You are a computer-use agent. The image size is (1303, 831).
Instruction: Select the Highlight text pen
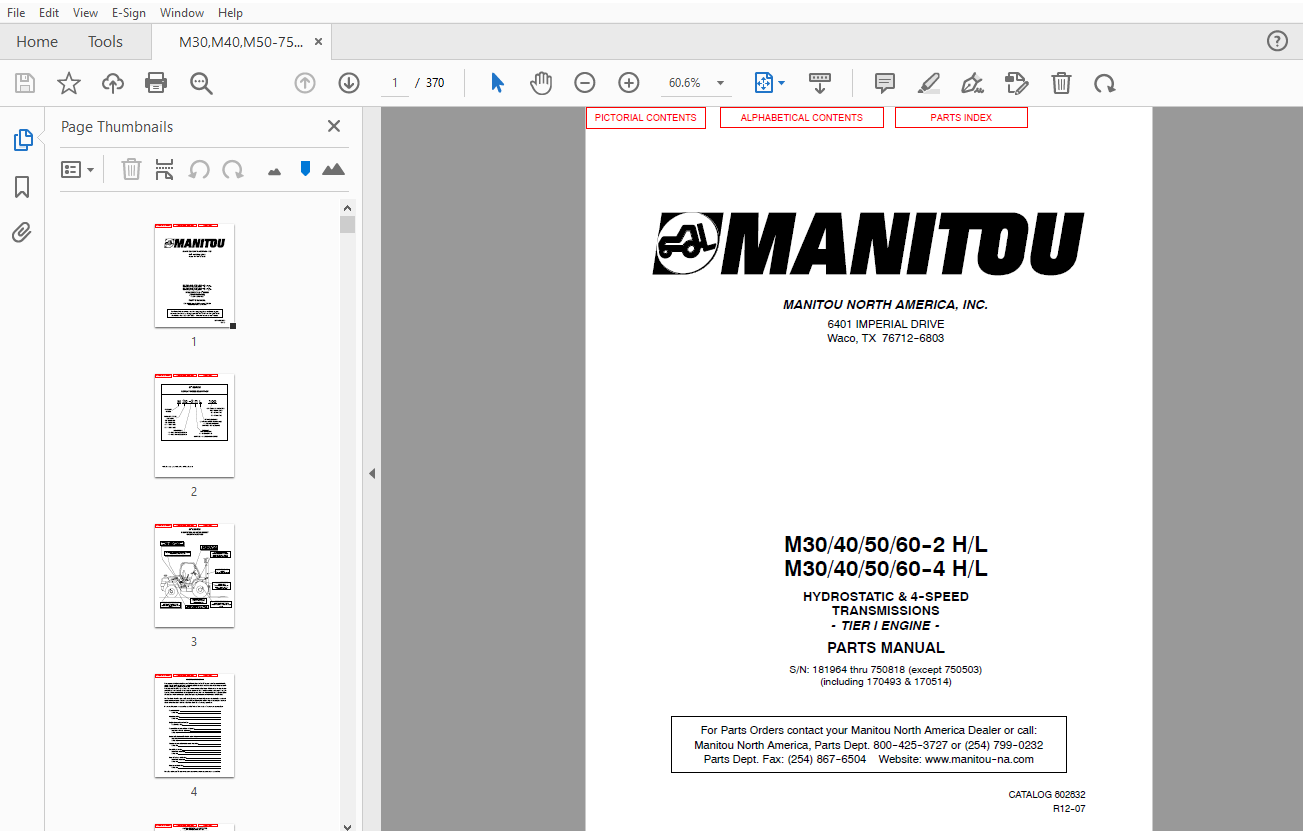(929, 83)
